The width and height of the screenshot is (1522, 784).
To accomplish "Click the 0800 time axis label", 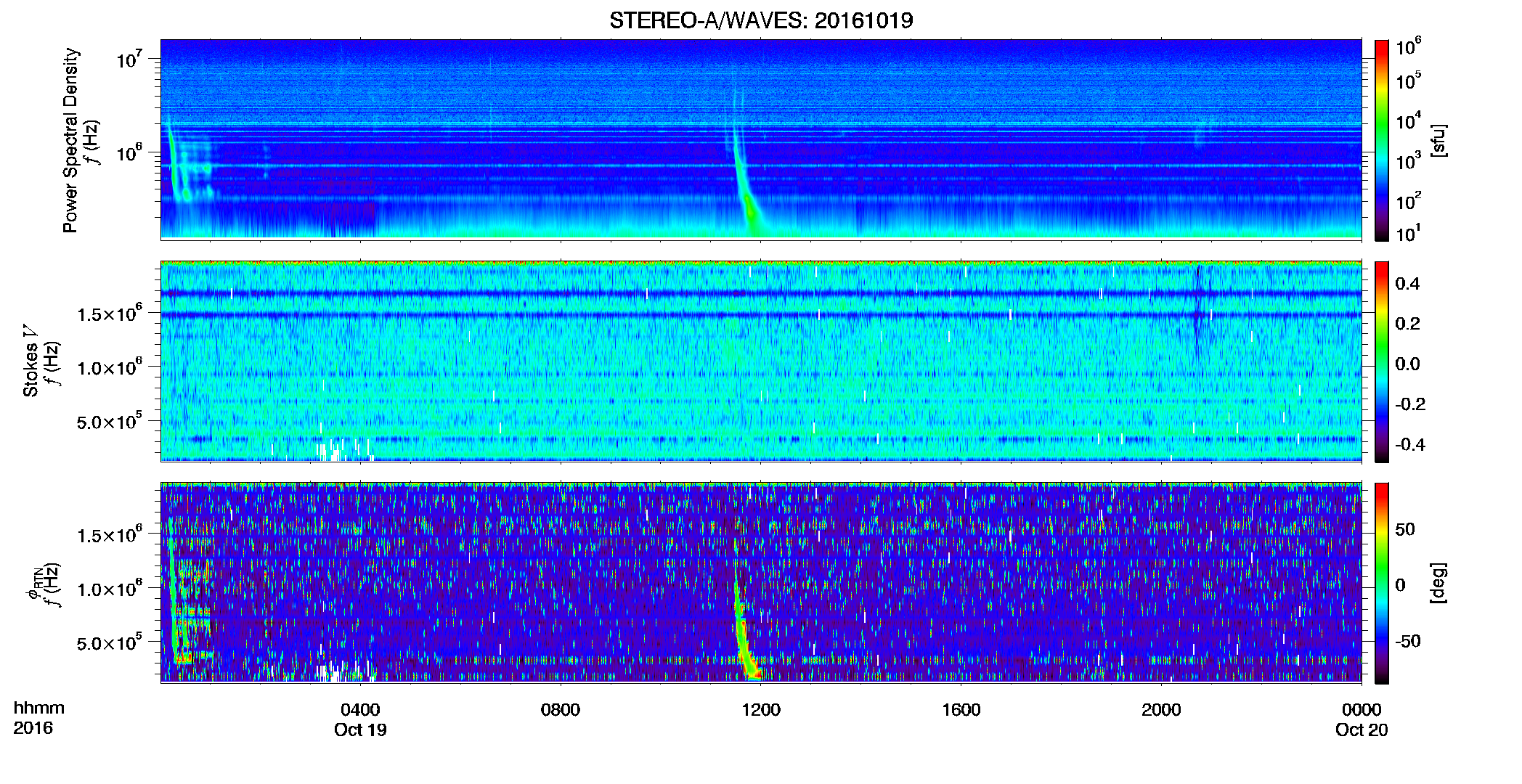I will tap(561, 709).
